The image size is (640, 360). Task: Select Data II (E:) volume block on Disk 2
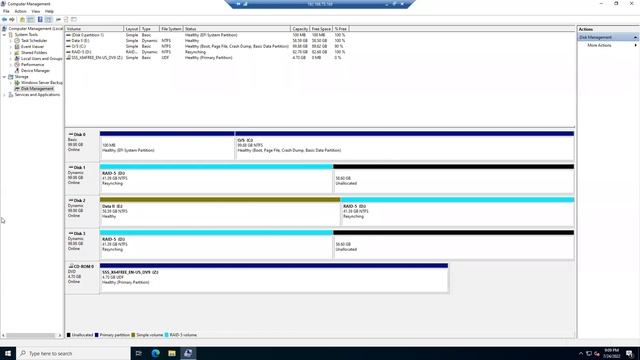pyautogui.click(x=220, y=212)
